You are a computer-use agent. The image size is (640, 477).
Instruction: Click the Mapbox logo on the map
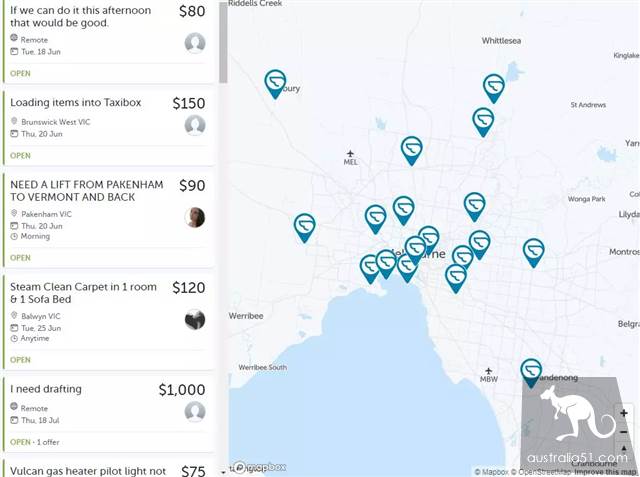[260, 467]
